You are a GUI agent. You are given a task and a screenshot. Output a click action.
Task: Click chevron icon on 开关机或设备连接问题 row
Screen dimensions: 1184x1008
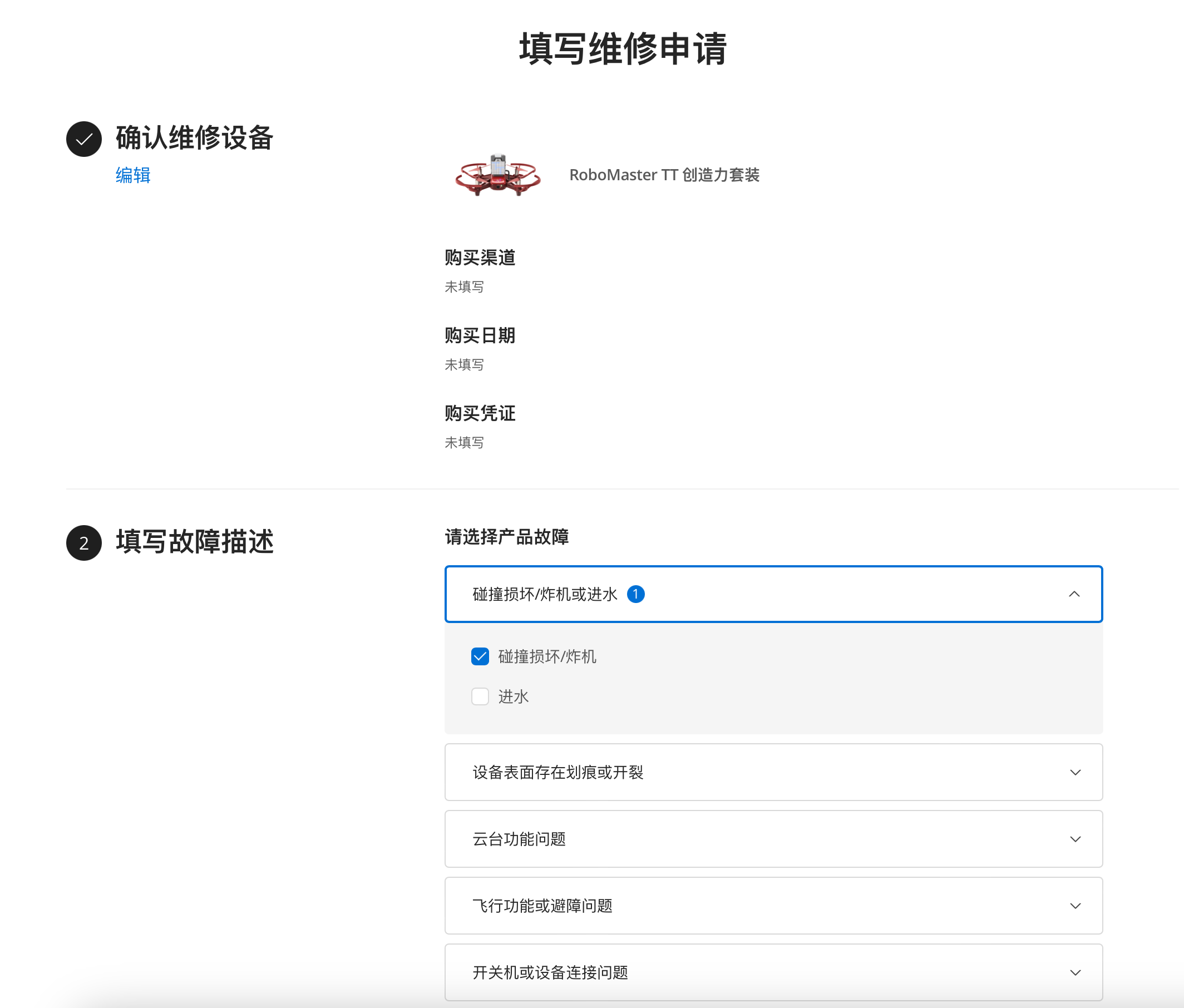coord(1075,972)
